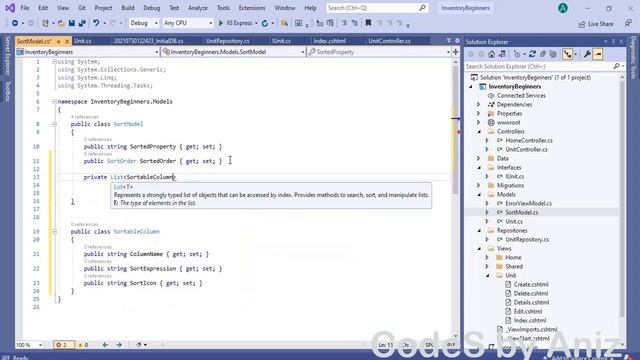Collapse the using directives block
Viewport: 640px width, 360px height.
tap(54, 62)
